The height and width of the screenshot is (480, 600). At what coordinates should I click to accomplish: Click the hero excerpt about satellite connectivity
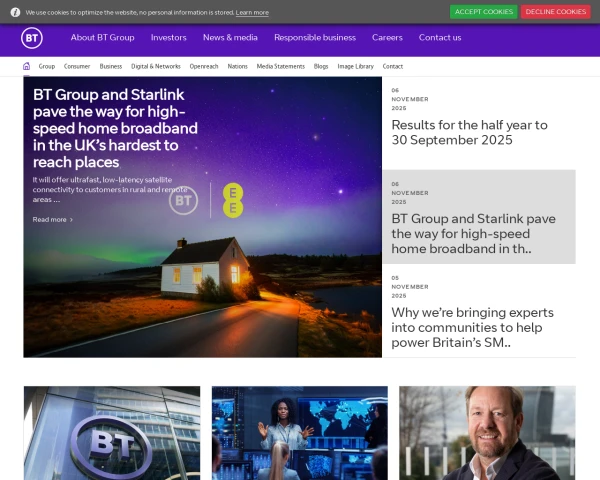point(110,189)
